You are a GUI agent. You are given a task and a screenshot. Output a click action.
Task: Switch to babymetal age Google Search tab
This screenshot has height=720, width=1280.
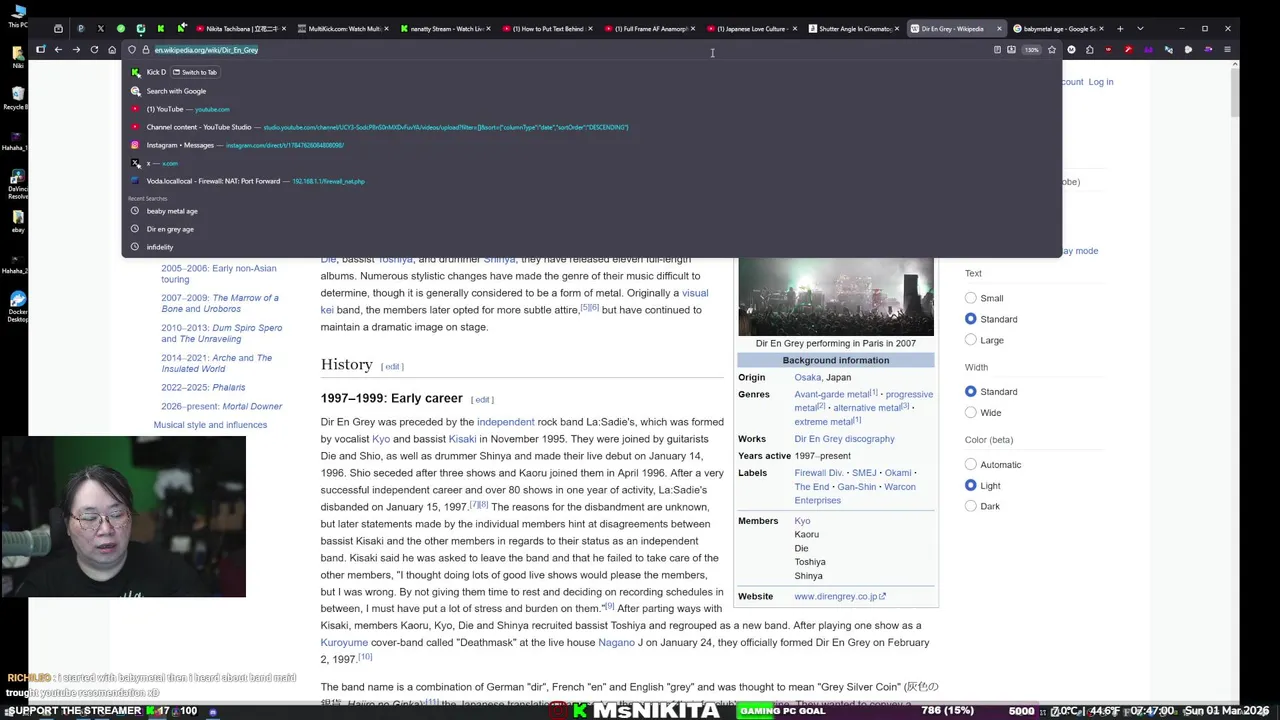pos(1057,29)
